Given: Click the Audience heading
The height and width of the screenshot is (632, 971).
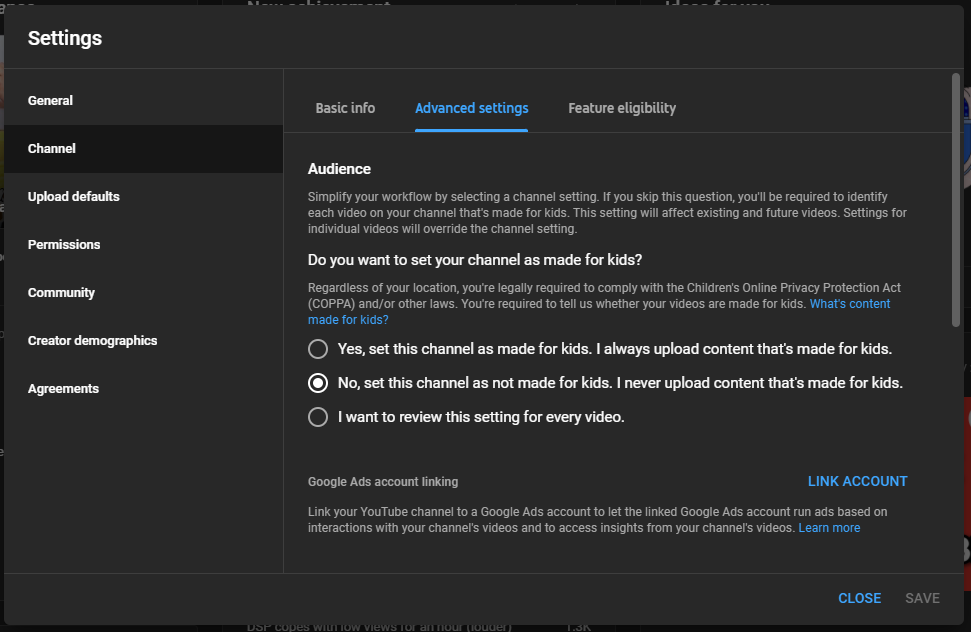Looking at the screenshot, I should 339,169.
